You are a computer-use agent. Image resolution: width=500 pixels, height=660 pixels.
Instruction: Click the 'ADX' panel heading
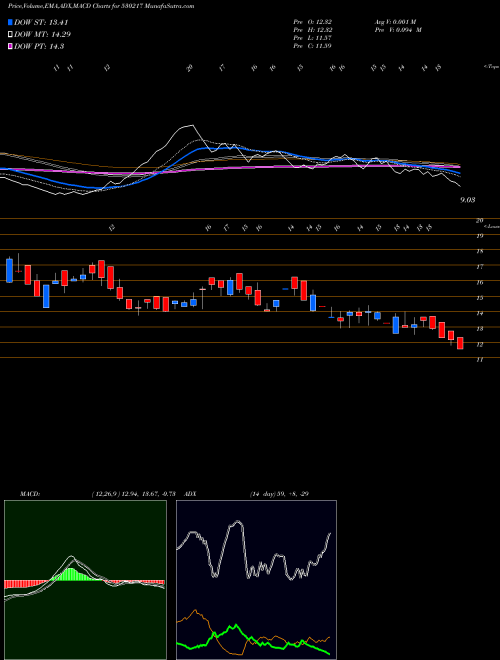[190, 494]
